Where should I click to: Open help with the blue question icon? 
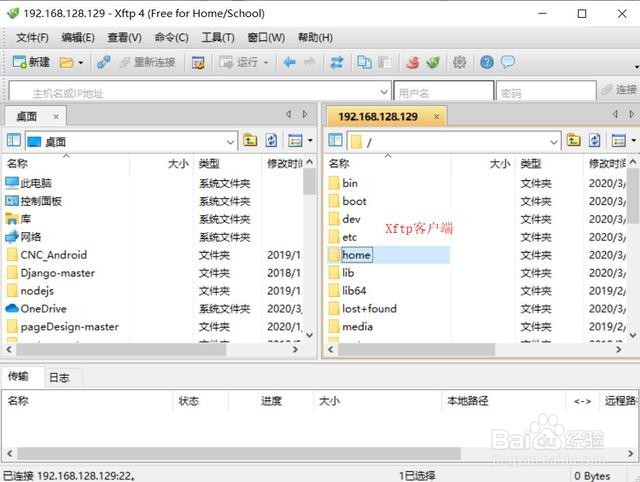tap(487, 62)
